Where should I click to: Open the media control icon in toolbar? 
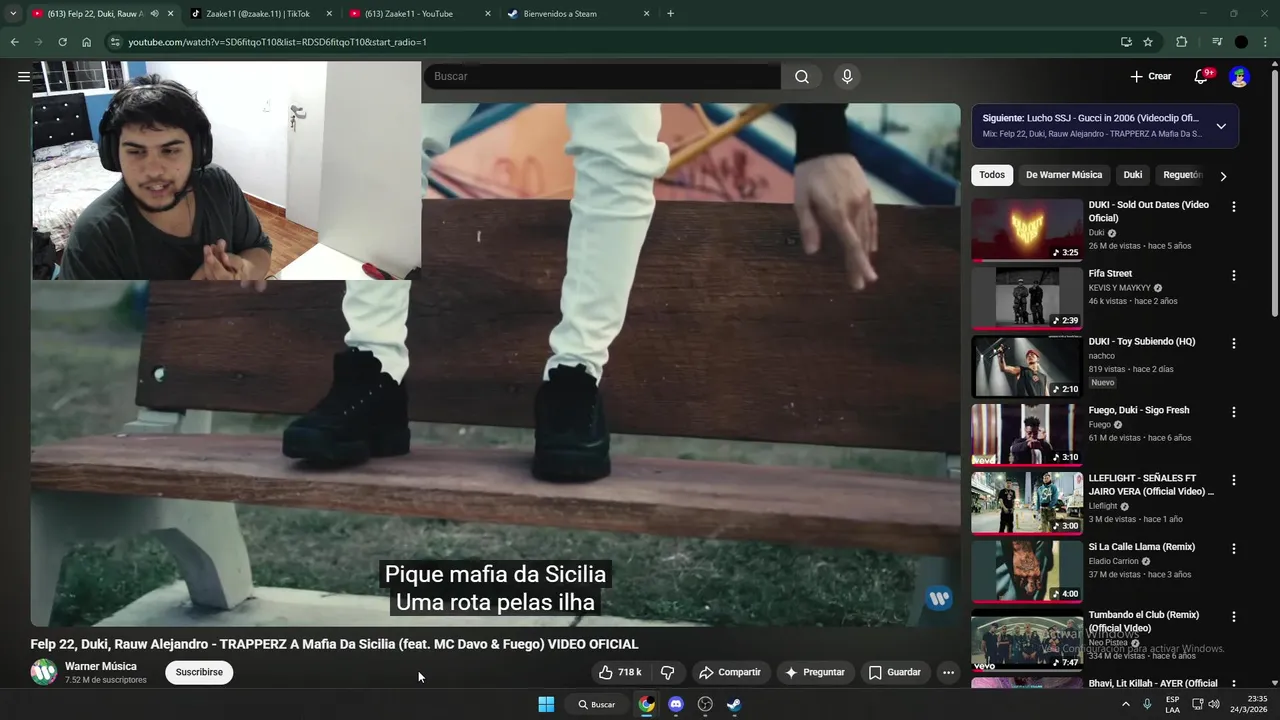1217,42
